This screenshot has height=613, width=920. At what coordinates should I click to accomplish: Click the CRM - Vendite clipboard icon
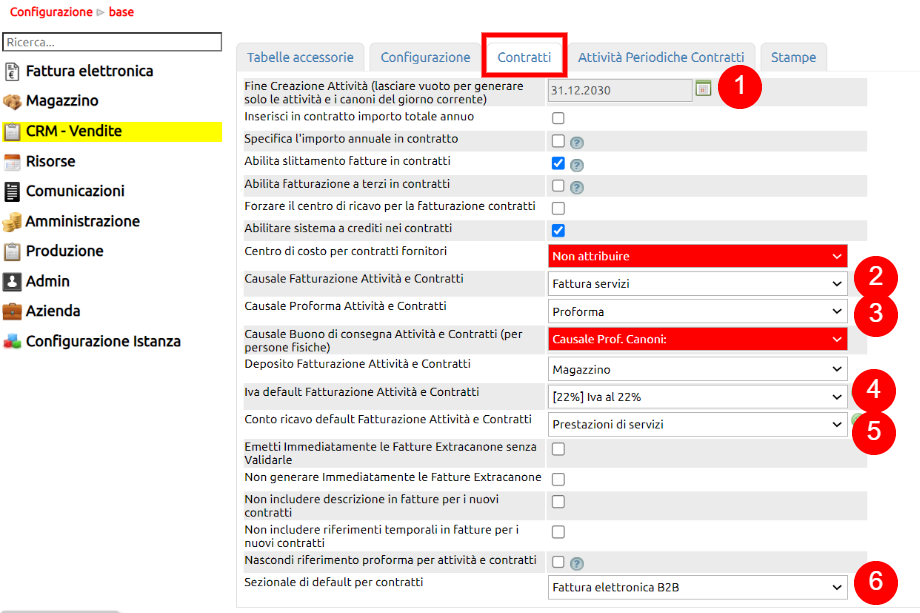[x=12, y=131]
